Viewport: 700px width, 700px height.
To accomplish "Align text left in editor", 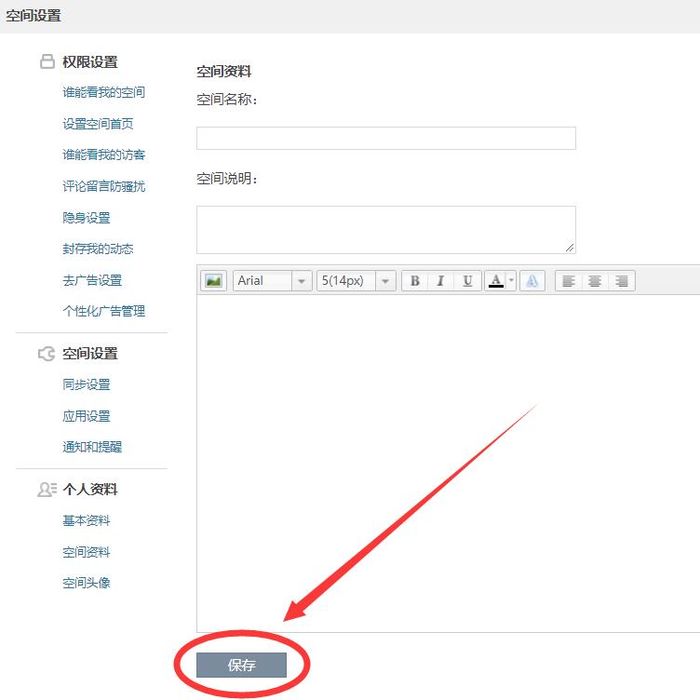I will [568, 281].
